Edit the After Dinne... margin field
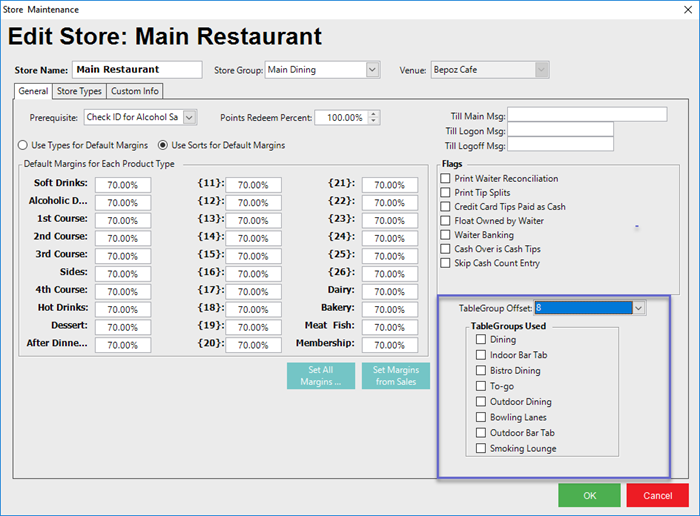The height and width of the screenshot is (516, 700). (123, 345)
